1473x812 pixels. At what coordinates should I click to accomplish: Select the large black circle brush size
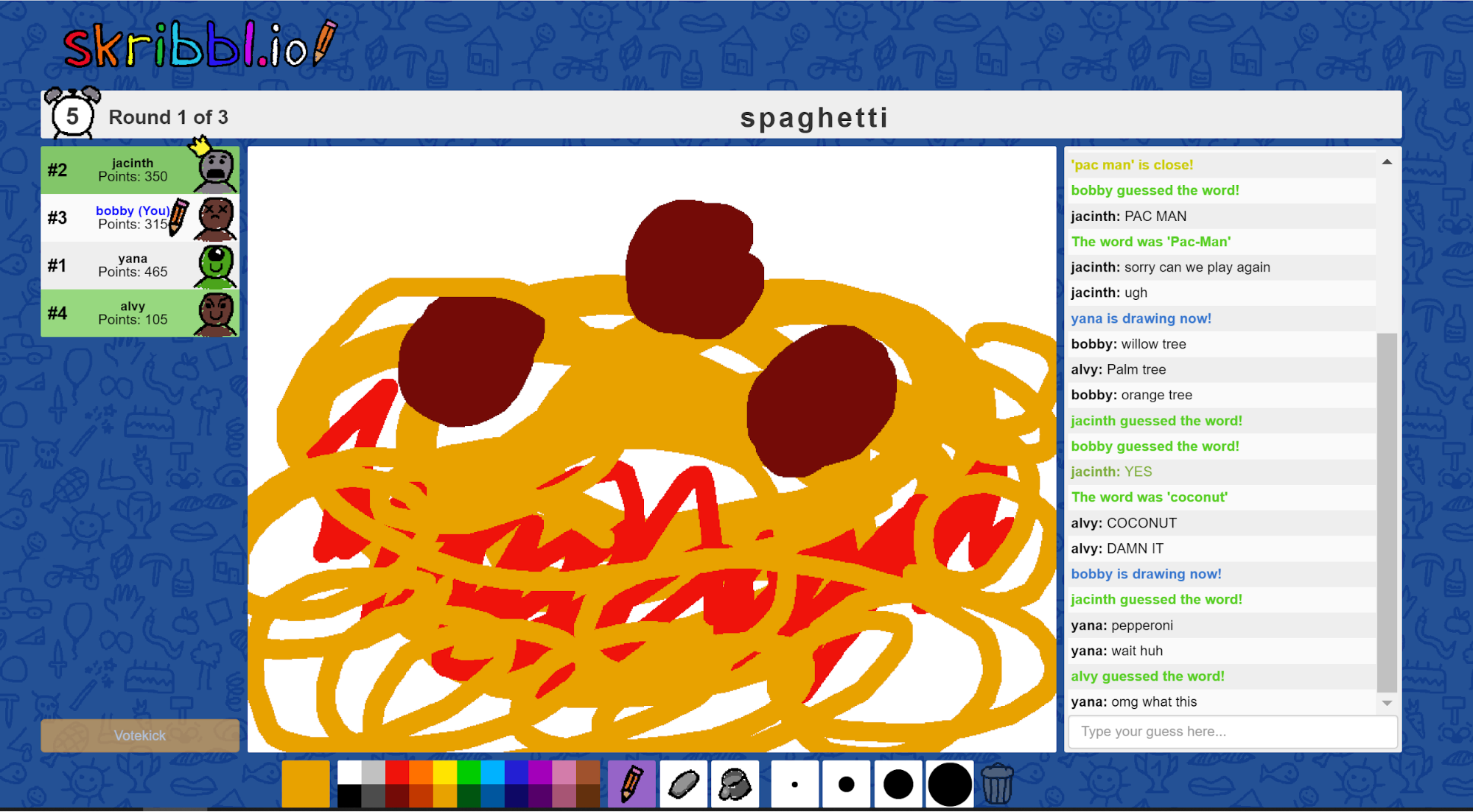click(x=950, y=785)
